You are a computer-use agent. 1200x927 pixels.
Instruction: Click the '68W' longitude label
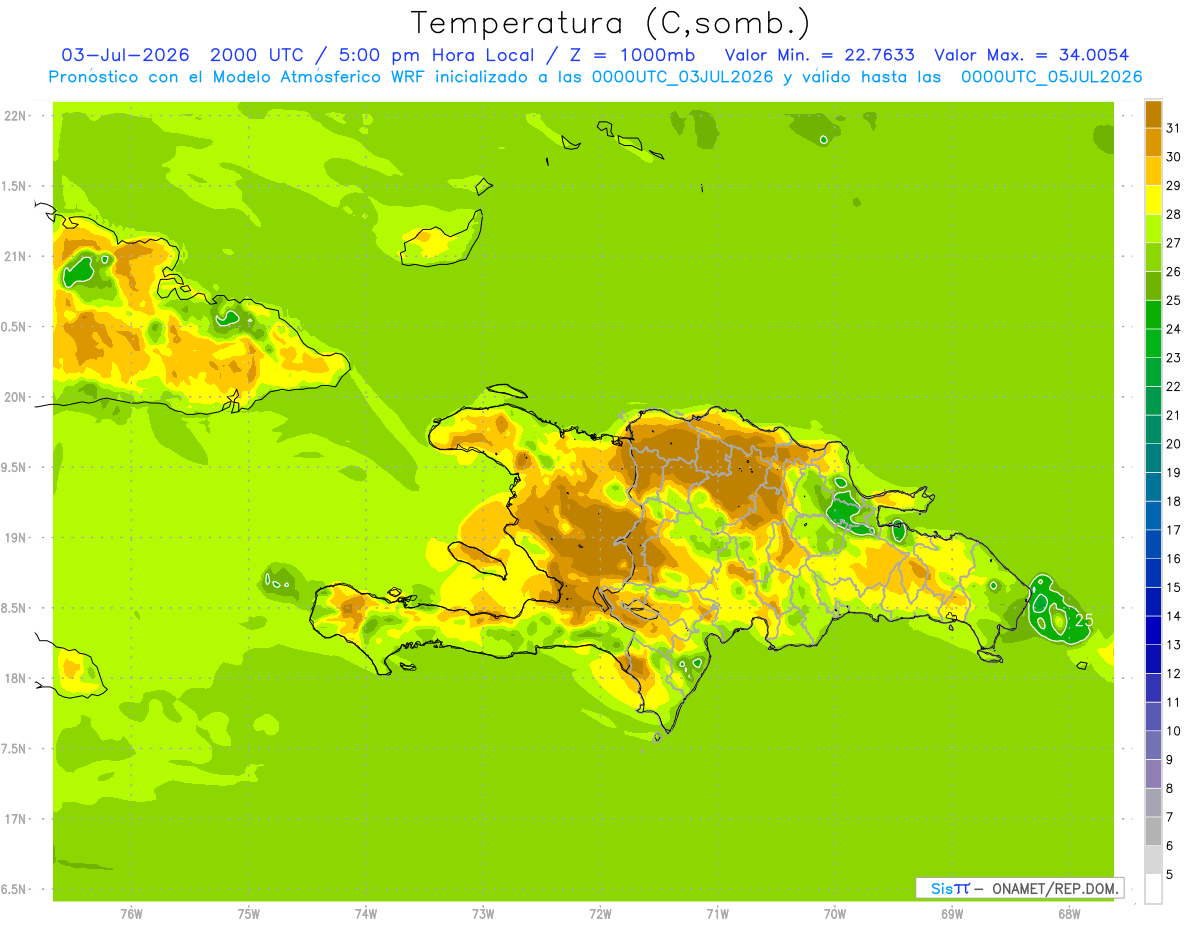coord(1068,913)
